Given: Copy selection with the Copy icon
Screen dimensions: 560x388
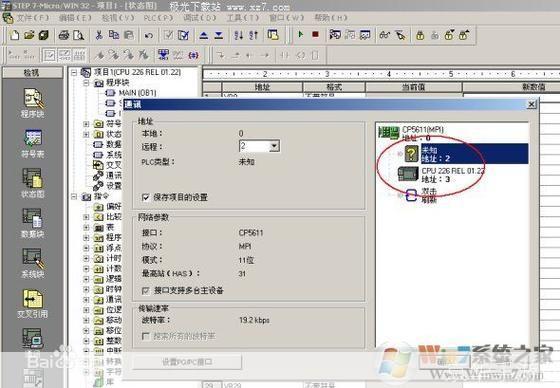Looking at the screenshot, I should [114, 35].
